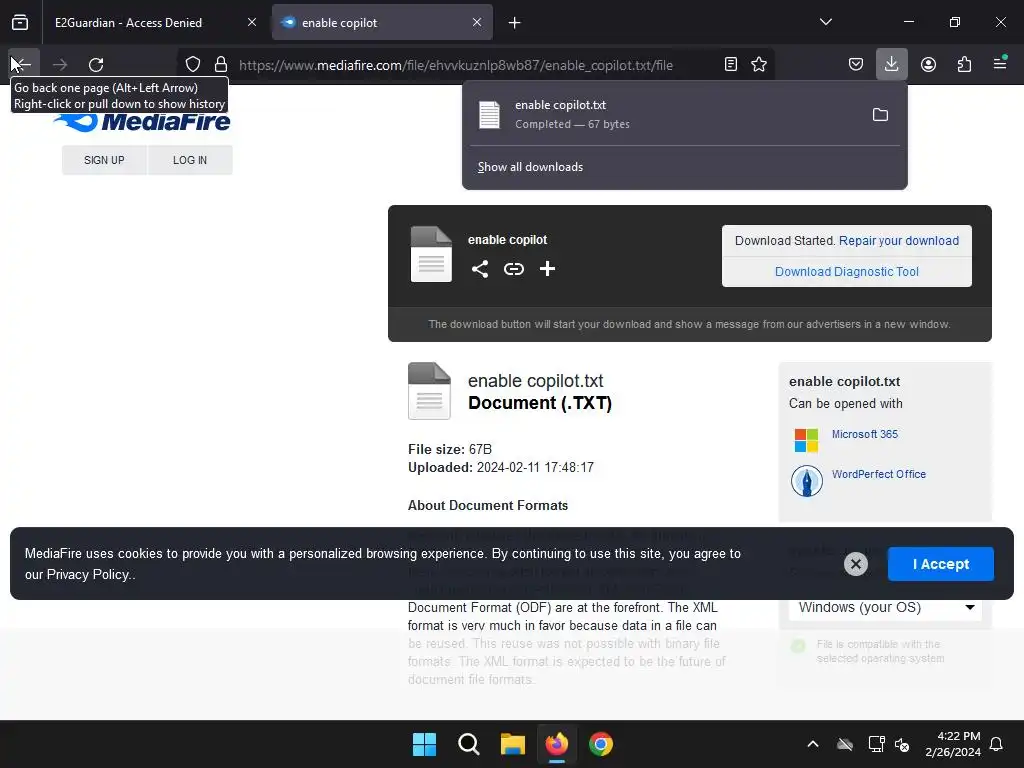Click the padlock site security icon
The image size is (1024, 768).
(221, 64)
